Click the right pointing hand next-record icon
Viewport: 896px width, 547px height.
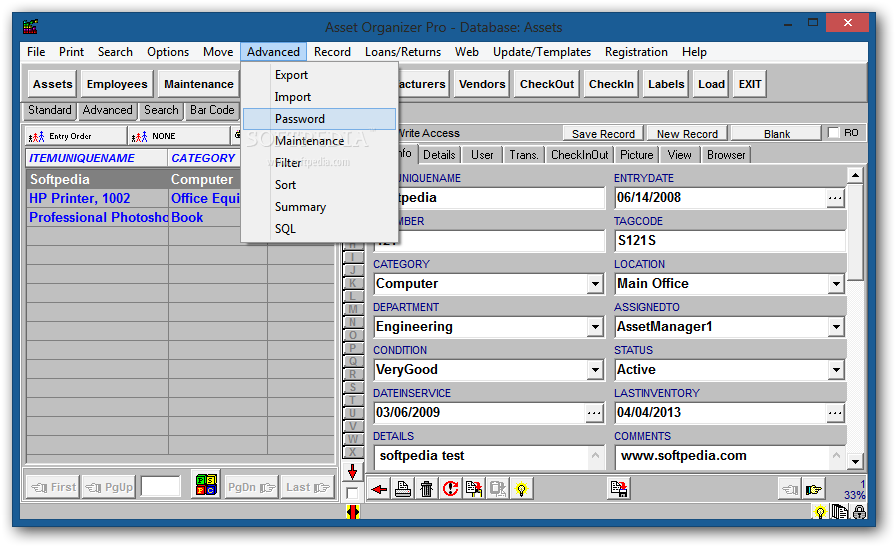814,490
